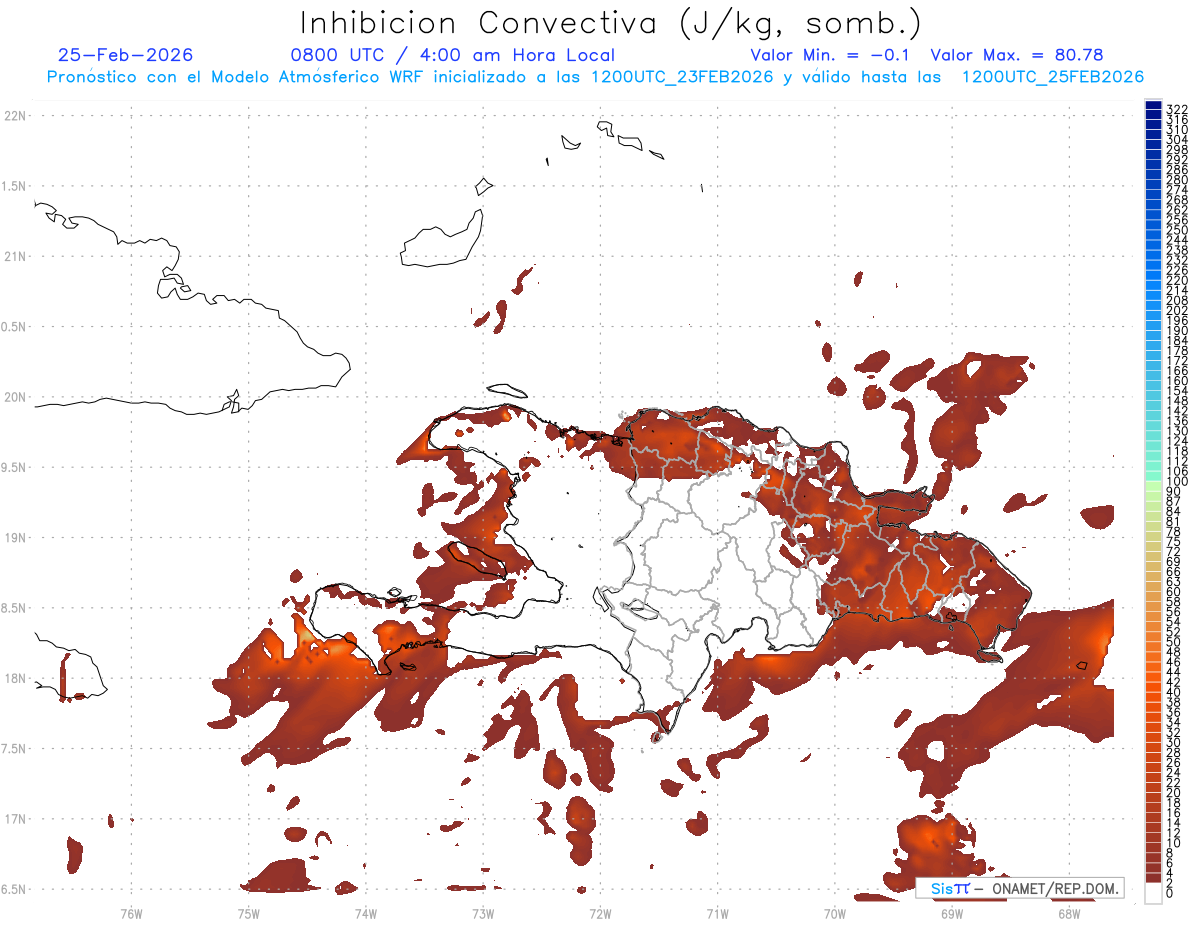Click the "20N" latitude label

point(15,397)
